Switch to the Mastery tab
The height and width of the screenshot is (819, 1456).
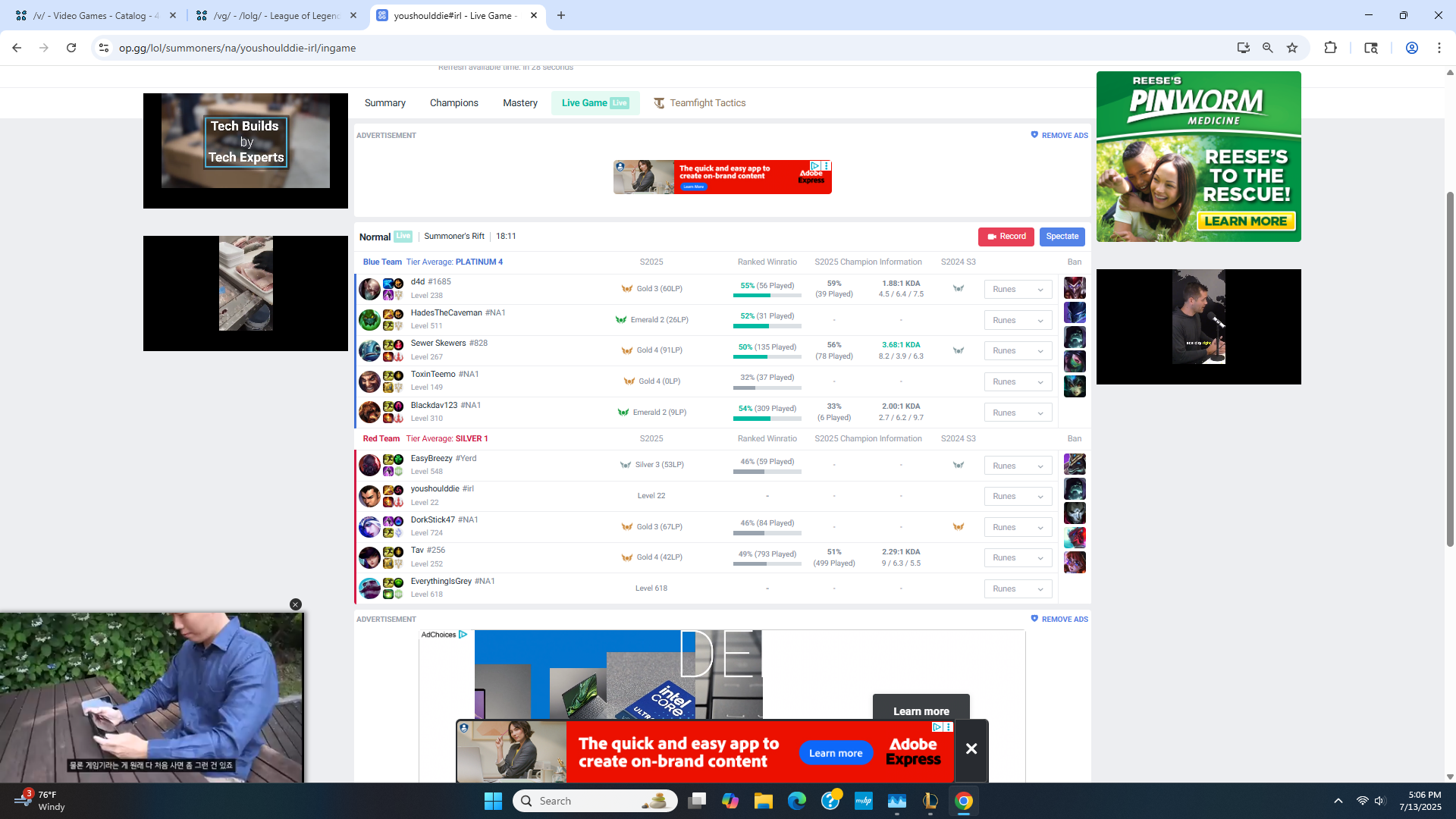[x=520, y=103]
